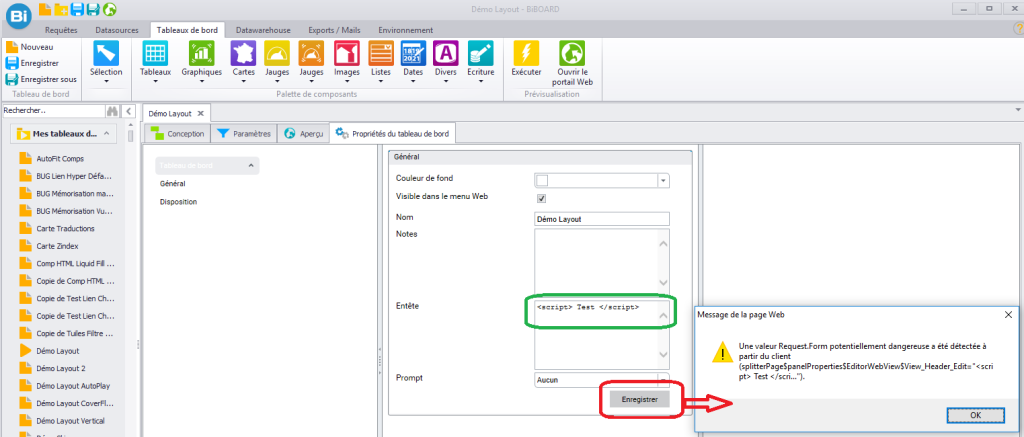Collapse the Mes tableaux de bord group
The image size is (1024, 437).
(x=107, y=134)
